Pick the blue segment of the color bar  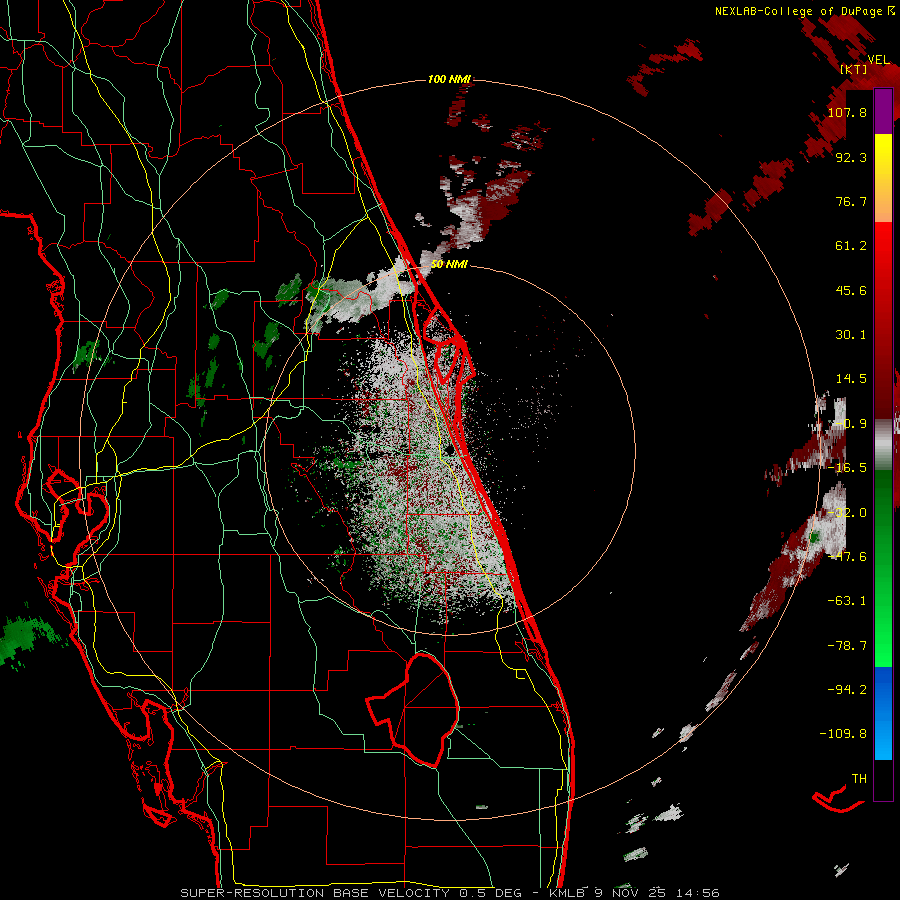coord(883,713)
